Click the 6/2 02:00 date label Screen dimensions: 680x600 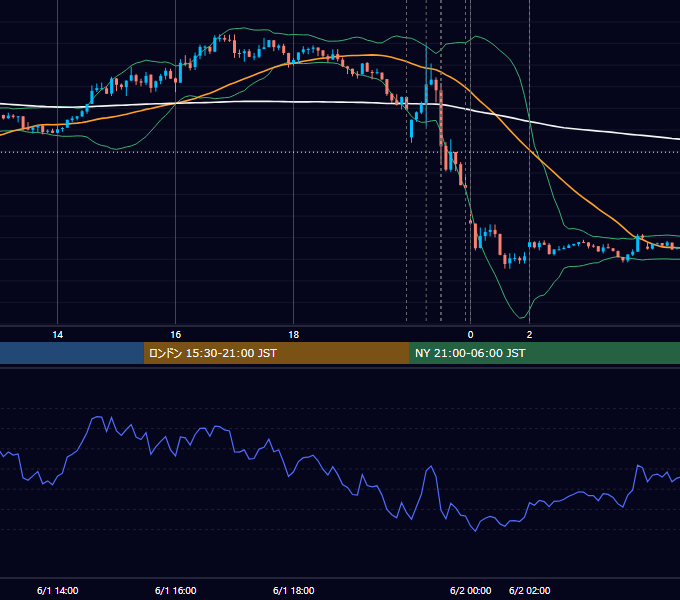pos(530,590)
